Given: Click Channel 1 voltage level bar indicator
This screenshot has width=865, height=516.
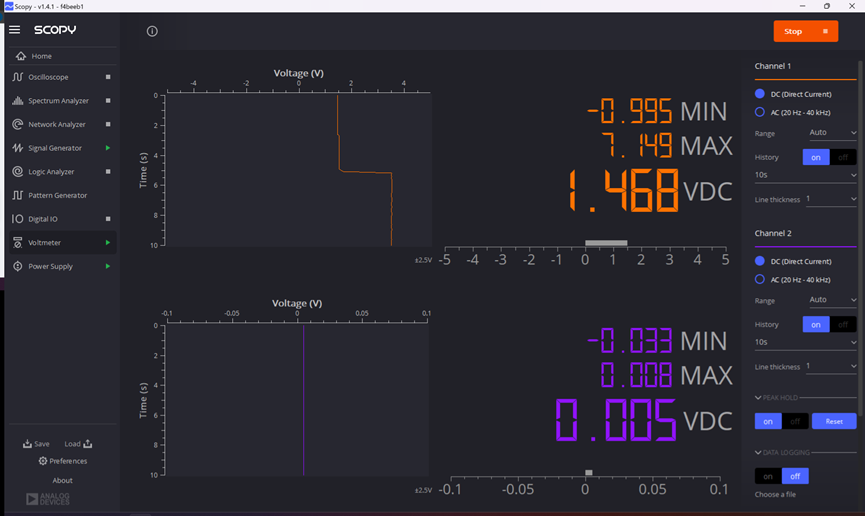Looking at the screenshot, I should (x=606, y=243).
